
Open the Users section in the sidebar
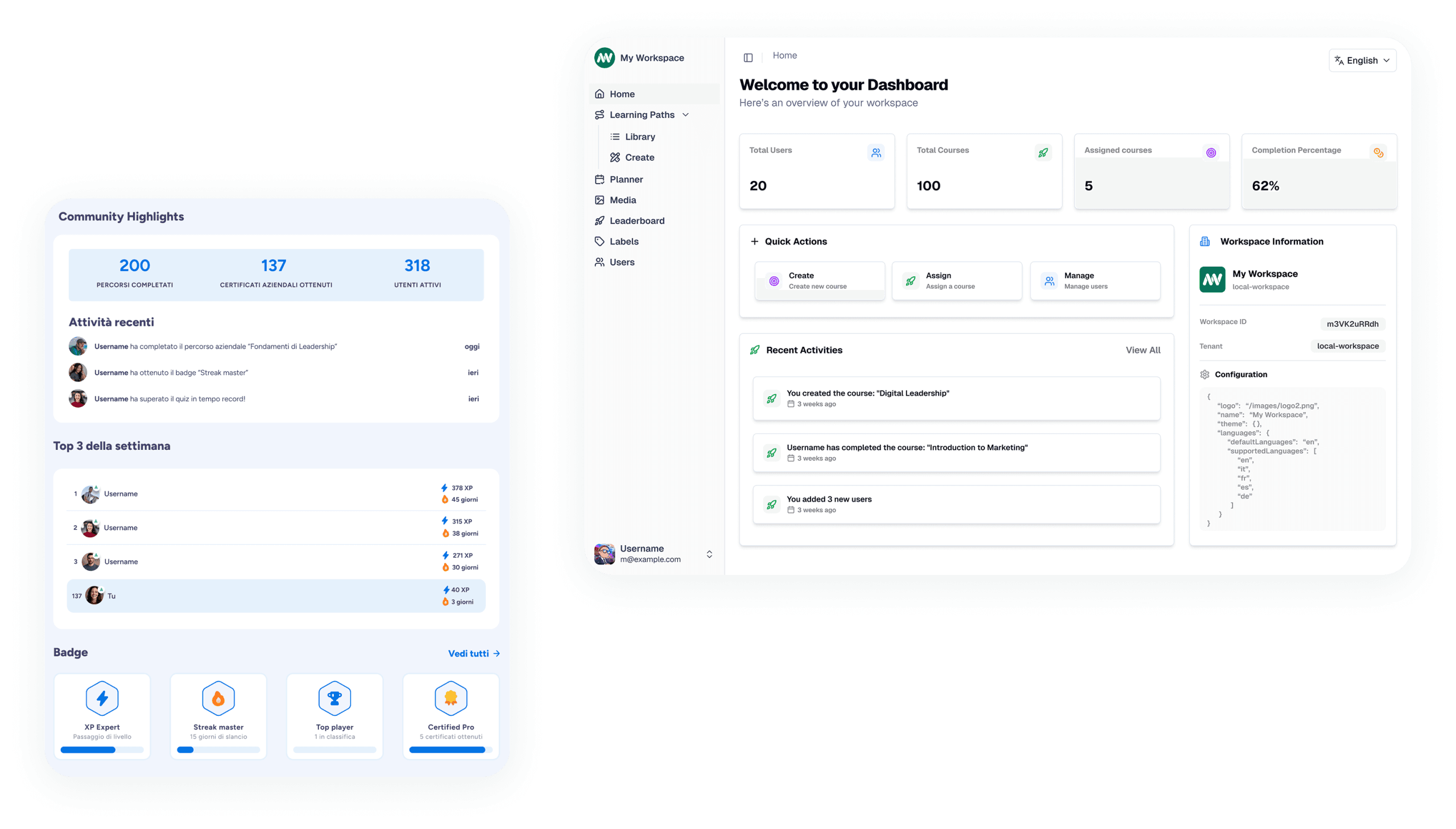[622, 262]
